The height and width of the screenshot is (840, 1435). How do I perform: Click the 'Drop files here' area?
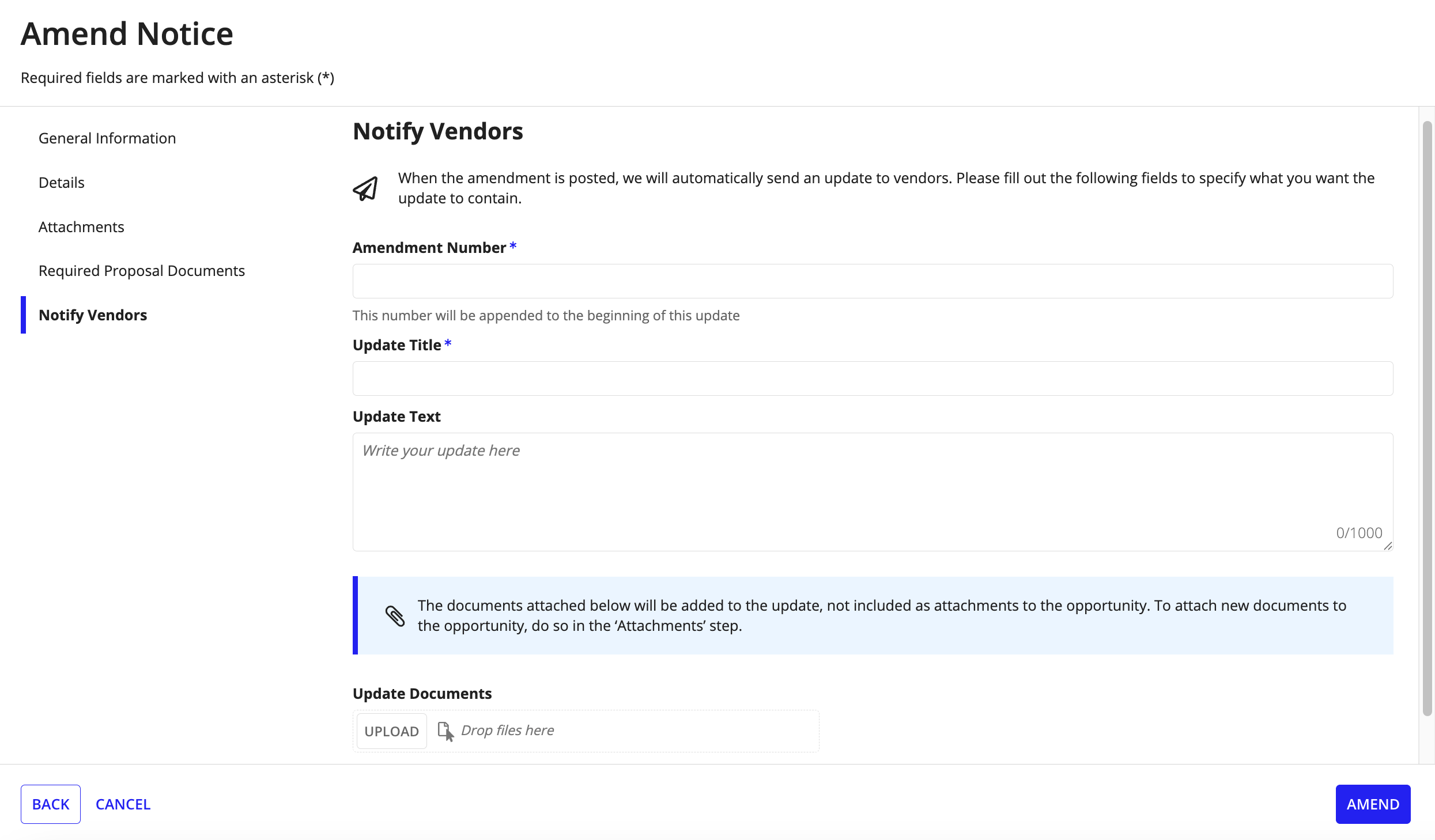(508, 731)
